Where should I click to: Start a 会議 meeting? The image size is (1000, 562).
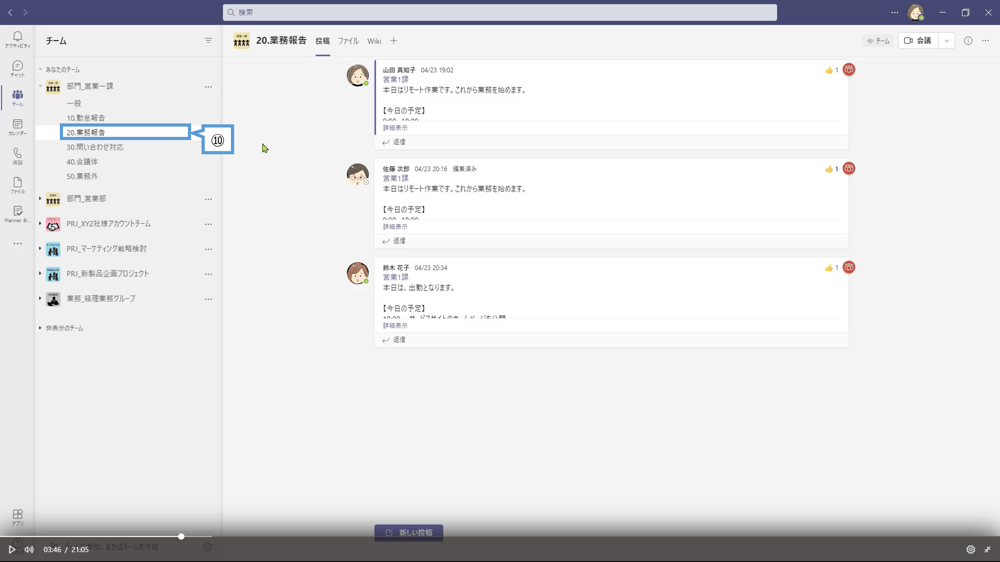pos(918,41)
